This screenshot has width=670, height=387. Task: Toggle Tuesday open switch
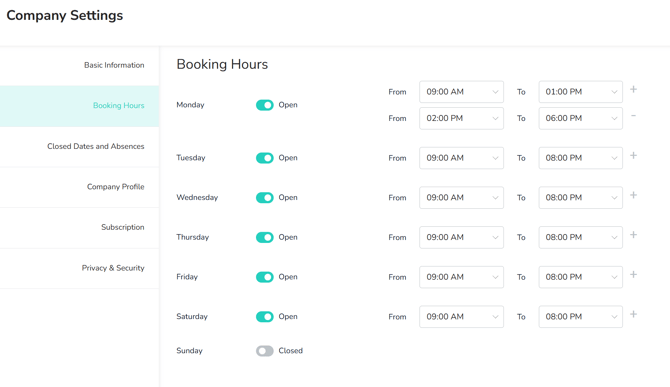click(x=264, y=158)
